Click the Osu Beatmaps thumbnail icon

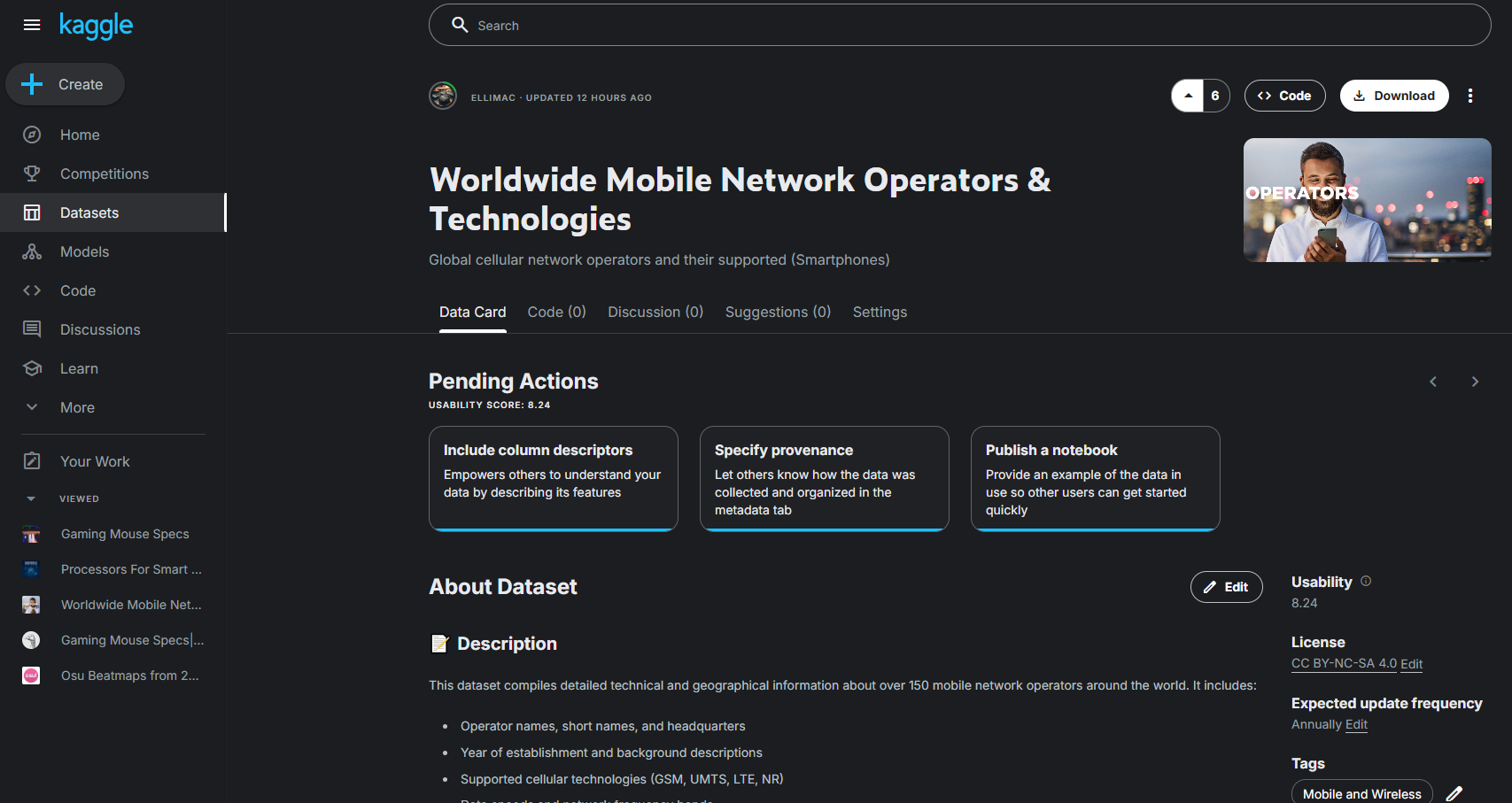tap(31, 676)
